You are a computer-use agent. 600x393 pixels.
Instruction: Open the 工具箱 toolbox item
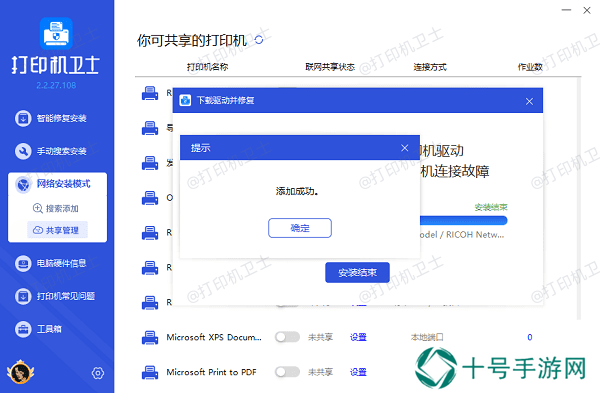38,329
